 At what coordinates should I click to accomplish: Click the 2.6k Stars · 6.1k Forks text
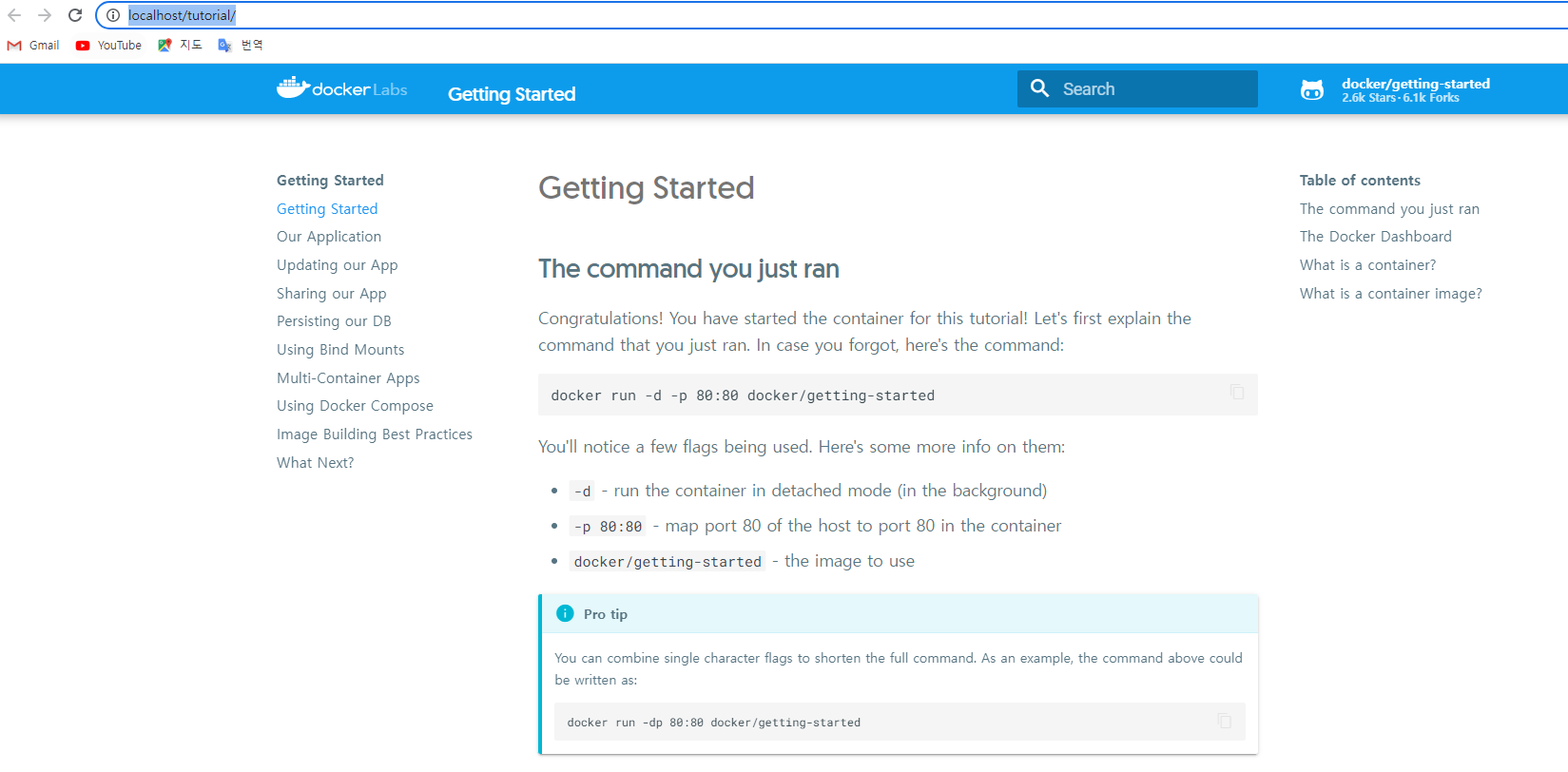[1401, 98]
